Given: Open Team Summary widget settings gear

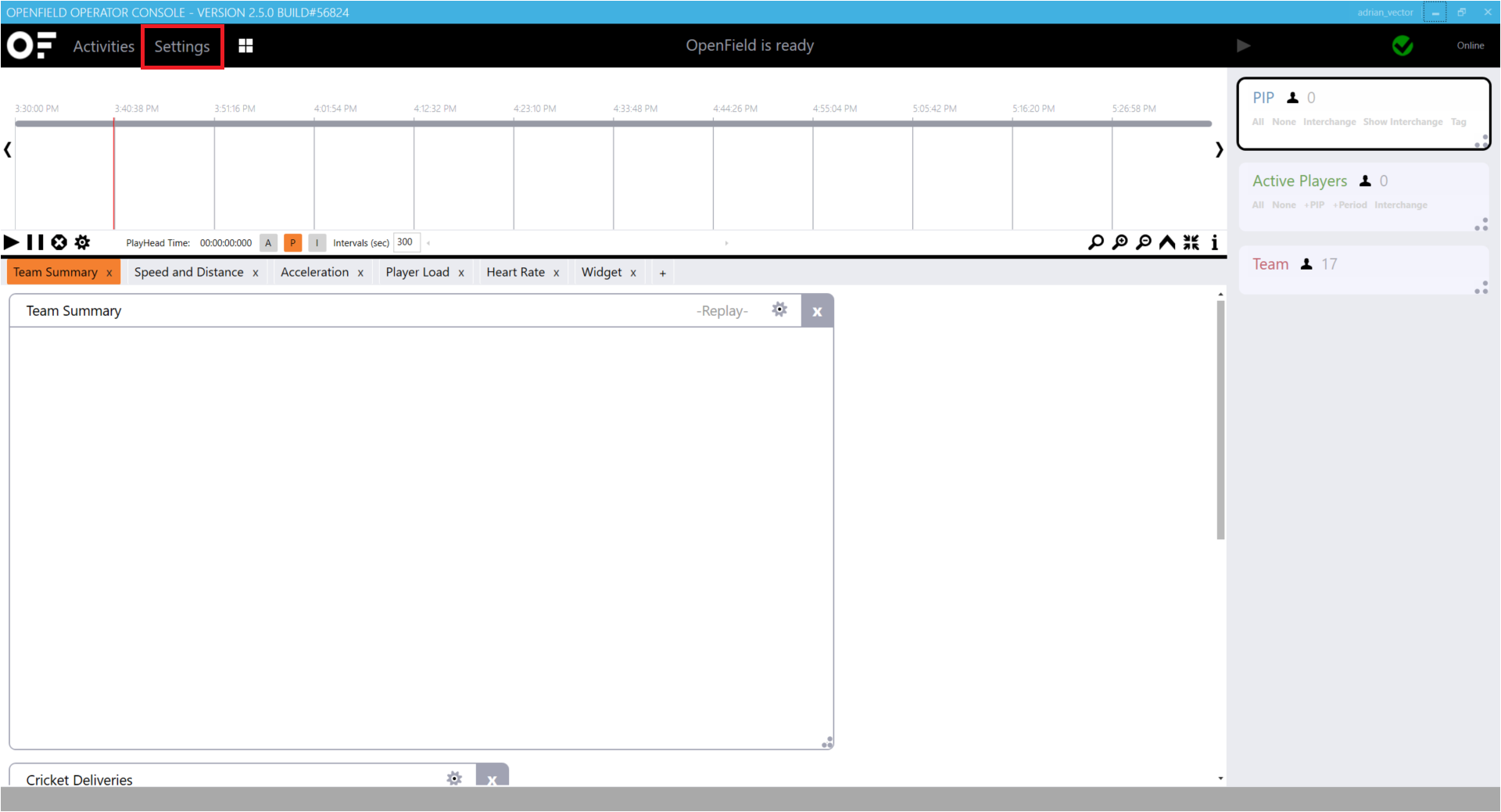Looking at the screenshot, I should click(779, 309).
